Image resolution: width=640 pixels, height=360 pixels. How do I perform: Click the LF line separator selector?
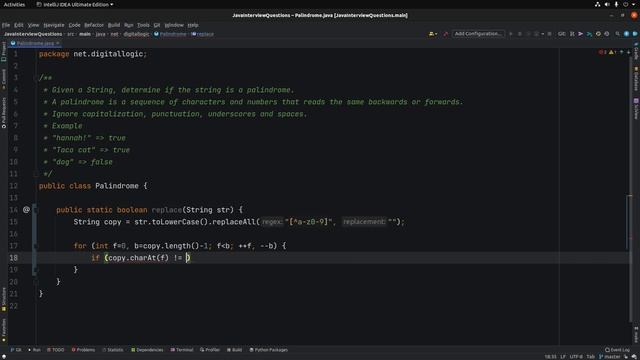(563, 357)
